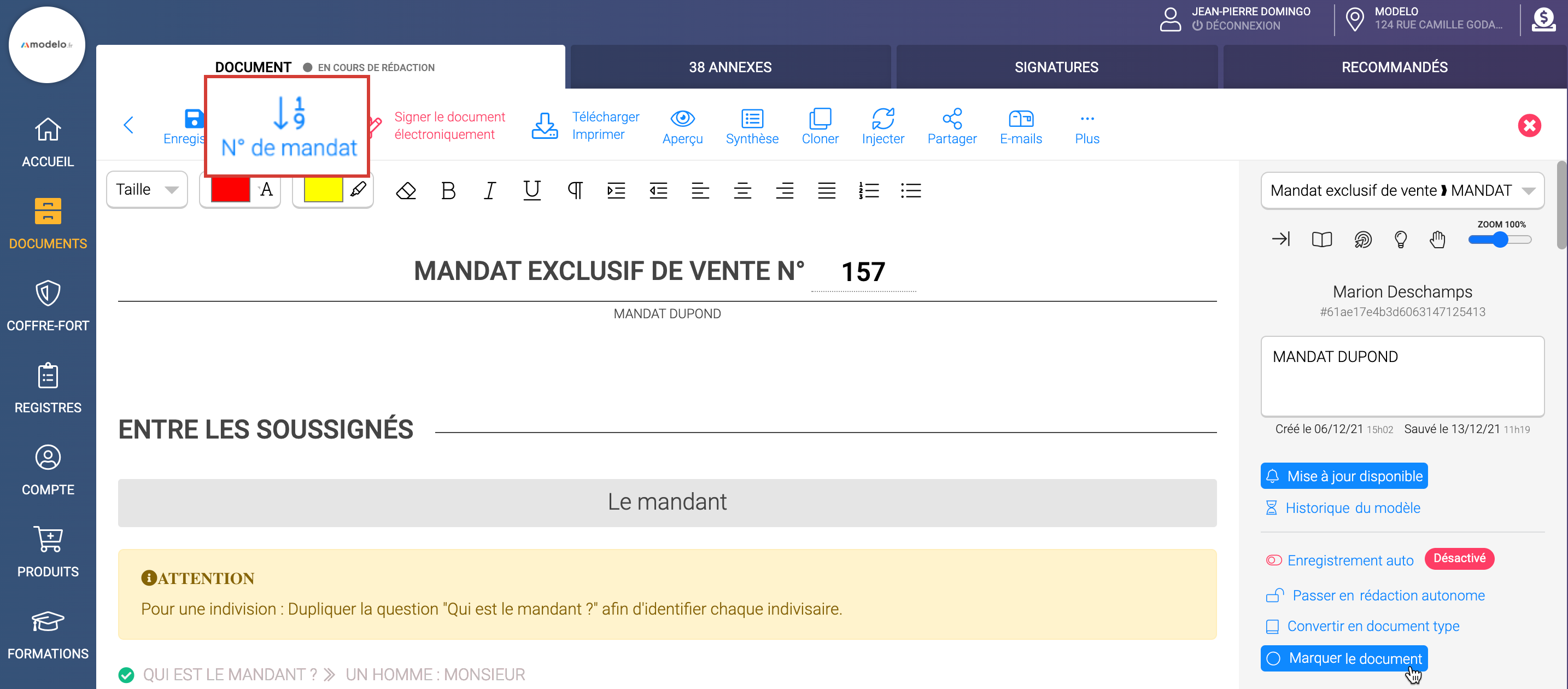Check the Qui est le mandant item
The width and height of the screenshot is (1568, 689).
pyautogui.click(x=126, y=674)
